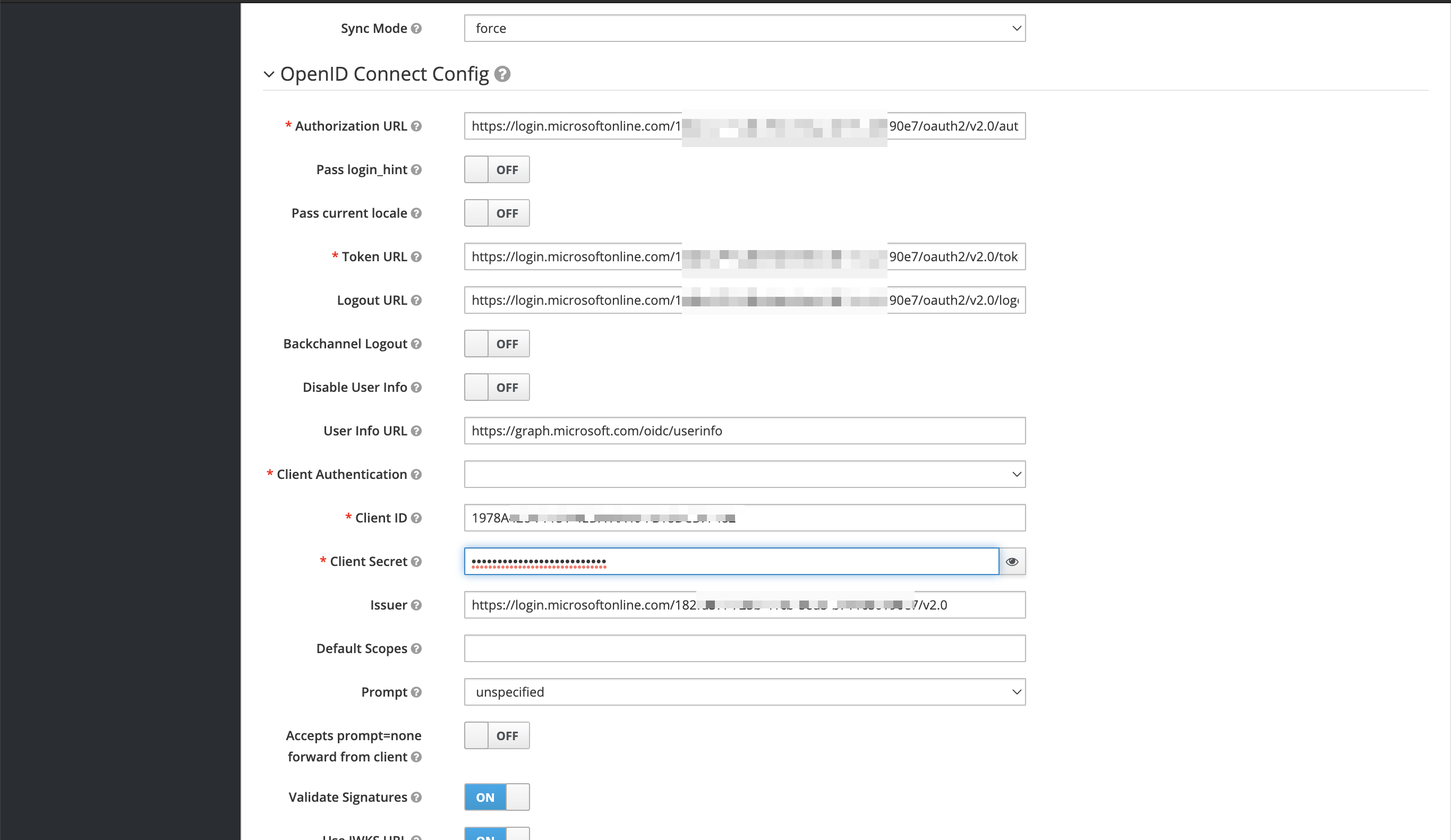Enable Backchannel Logout switch
The image size is (1451, 840).
click(x=497, y=344)
